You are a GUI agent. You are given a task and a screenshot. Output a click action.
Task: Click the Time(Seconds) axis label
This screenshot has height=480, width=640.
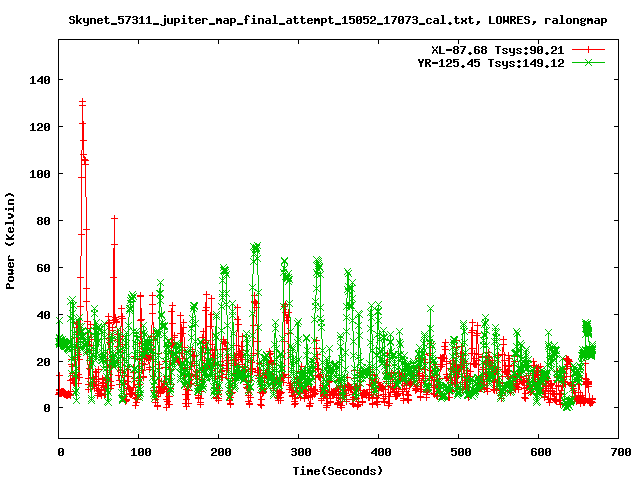pos(338,471)
